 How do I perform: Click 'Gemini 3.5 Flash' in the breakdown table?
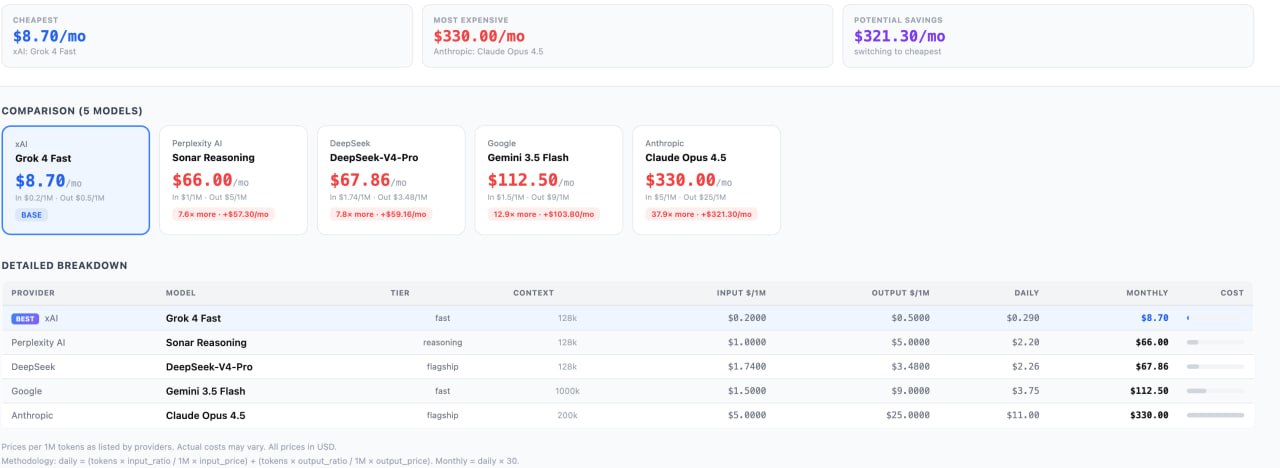(205, 391)
